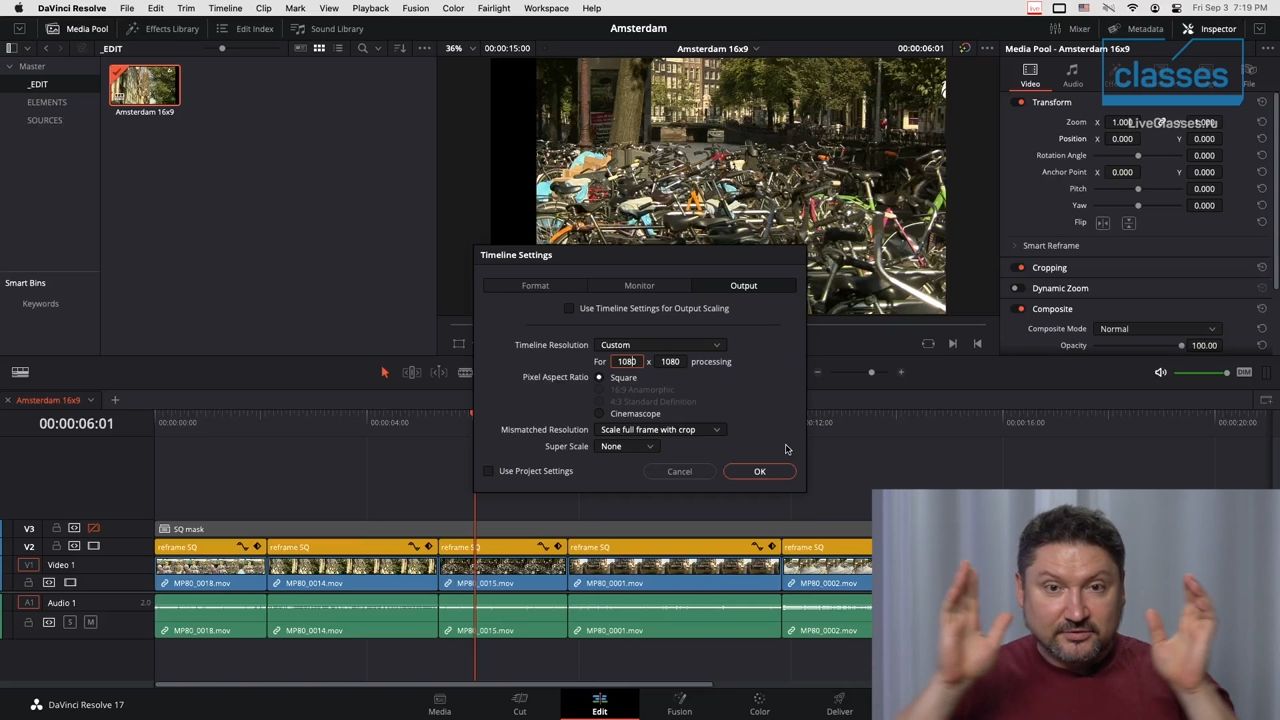This screenshot has height=720, width=1280.
Task: Check Use Timeline Settings for Output Scaling
Action: 569,308
